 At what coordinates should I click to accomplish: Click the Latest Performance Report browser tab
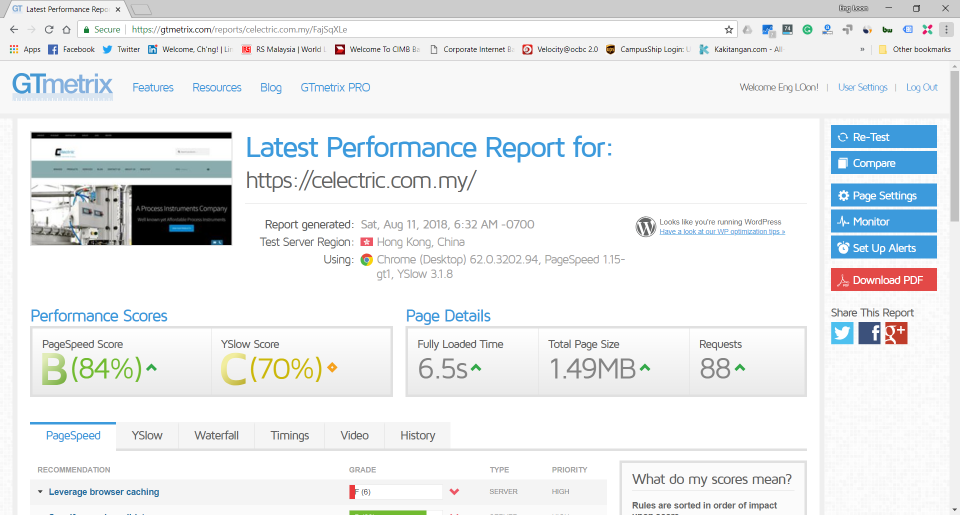click(x=66, y=9)
